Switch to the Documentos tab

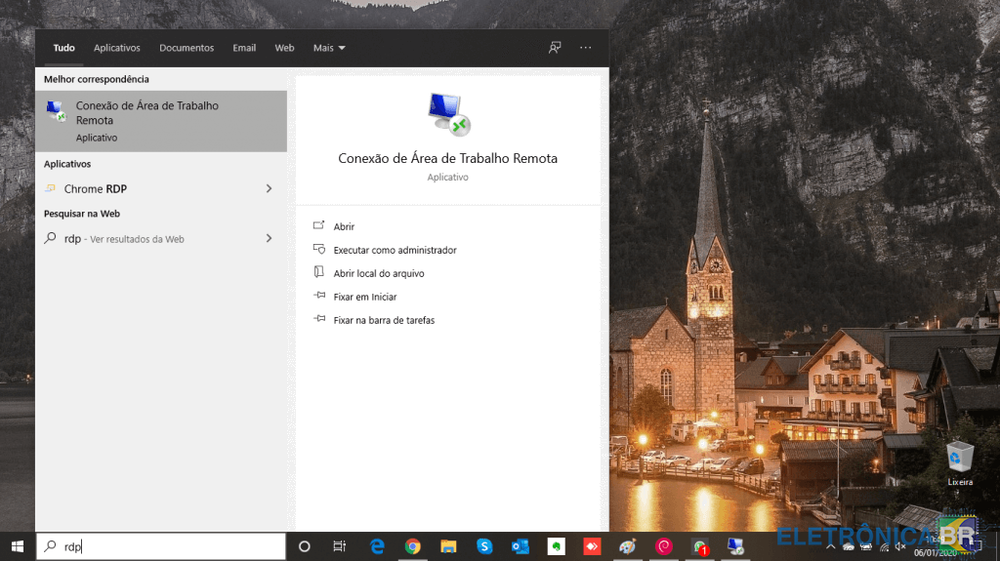[x=186, y=48]
